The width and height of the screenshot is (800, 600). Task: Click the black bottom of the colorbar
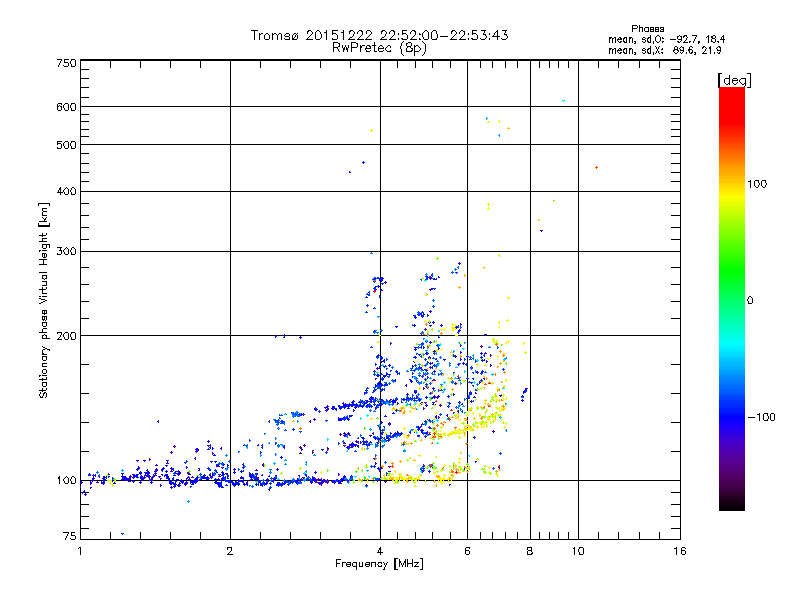[x=732, y=503]
